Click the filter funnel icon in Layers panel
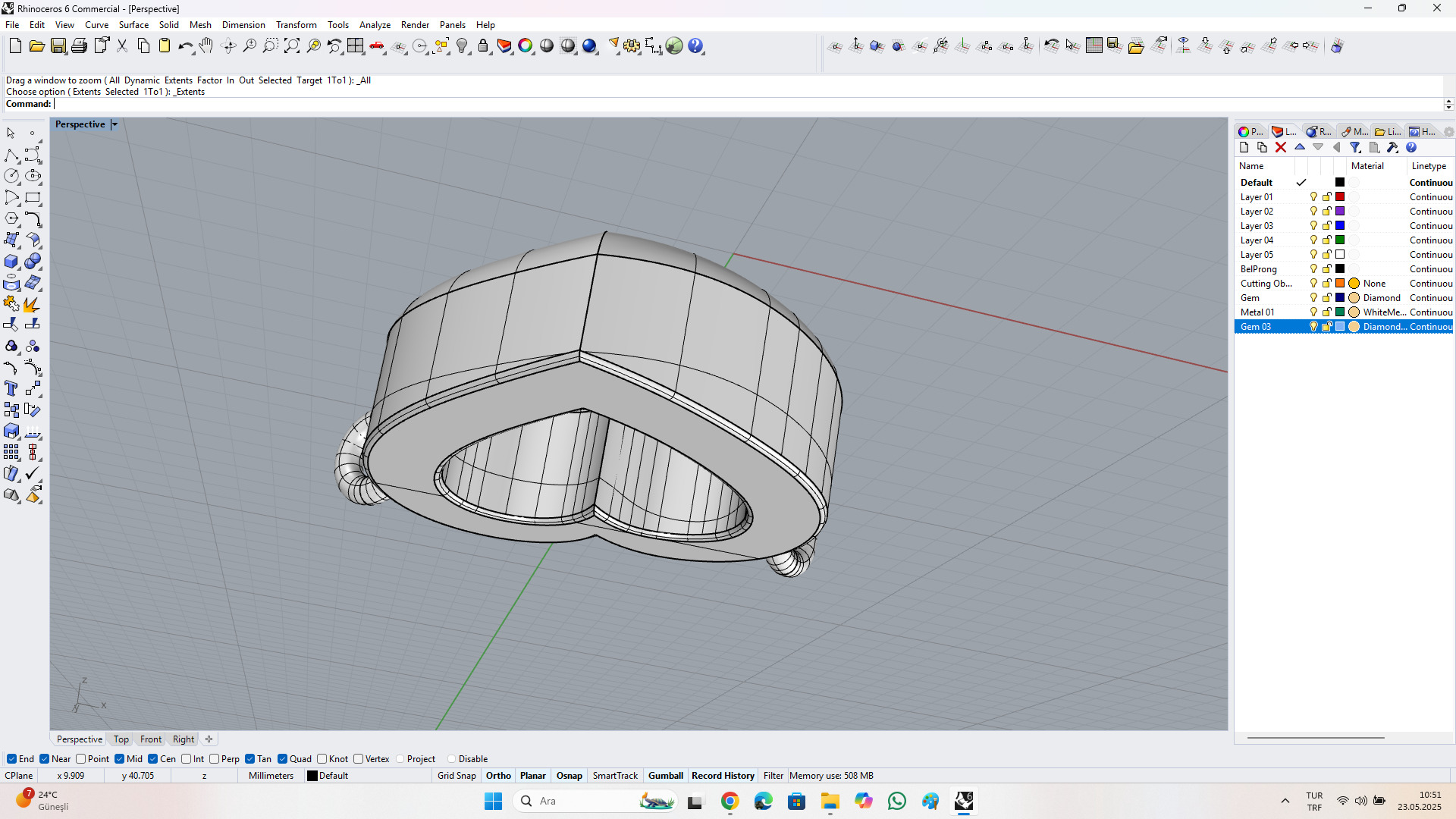This screenshot has width=1456, height=819. click(x=1355, y=148)
